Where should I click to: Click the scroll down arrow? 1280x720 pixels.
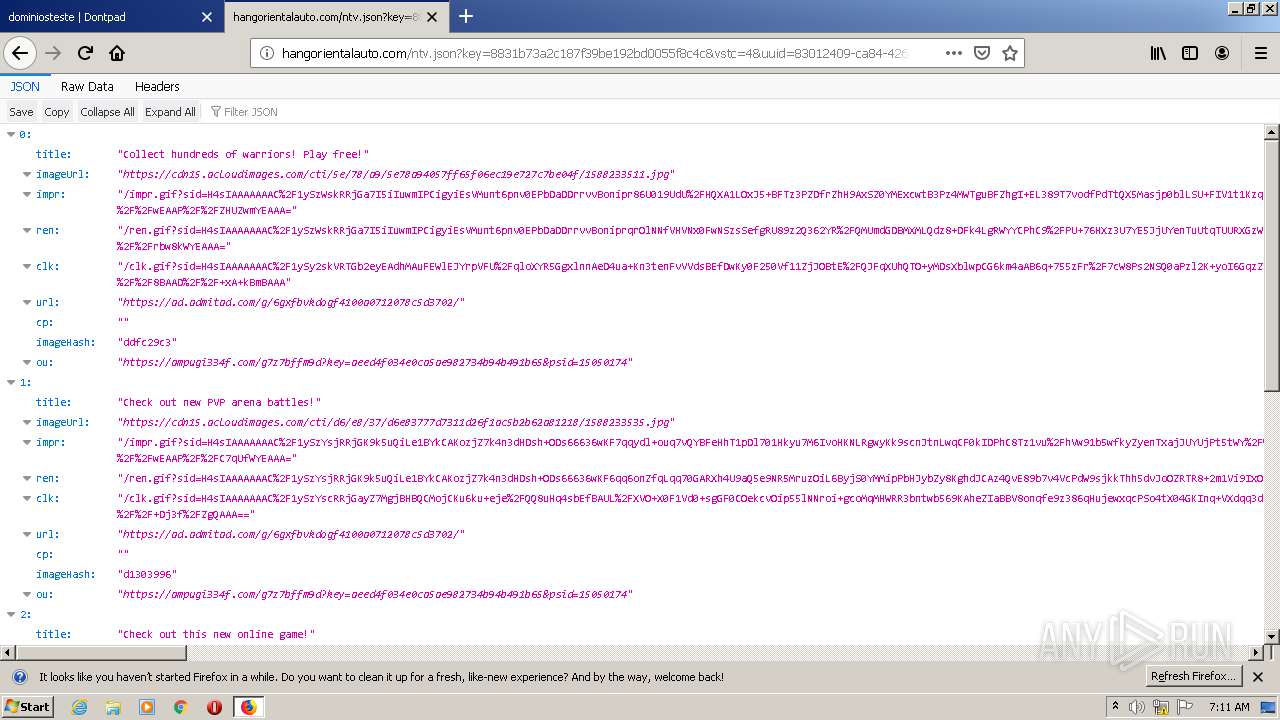pyautogui.click(x=1272, y=636)
